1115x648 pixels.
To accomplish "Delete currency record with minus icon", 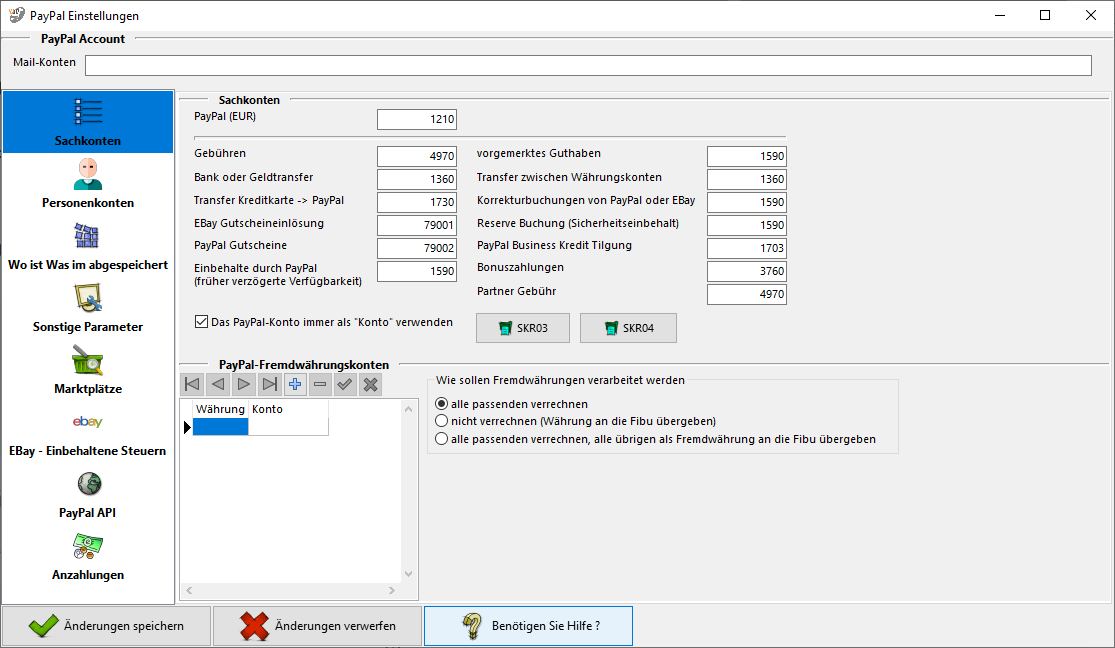I will (x=320, y=384).
